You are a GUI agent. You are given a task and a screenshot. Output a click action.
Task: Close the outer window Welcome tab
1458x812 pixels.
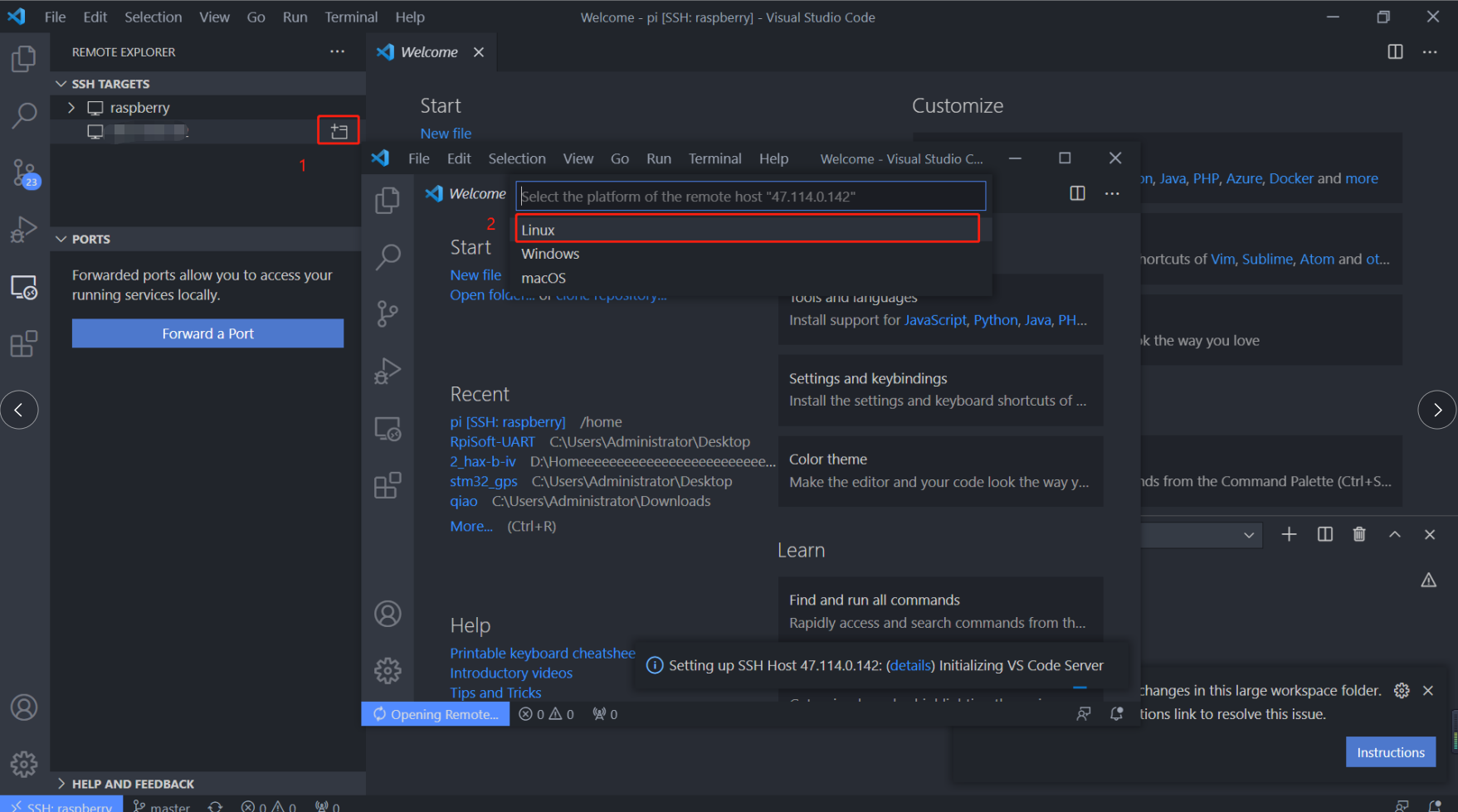(x=479, y=51)
